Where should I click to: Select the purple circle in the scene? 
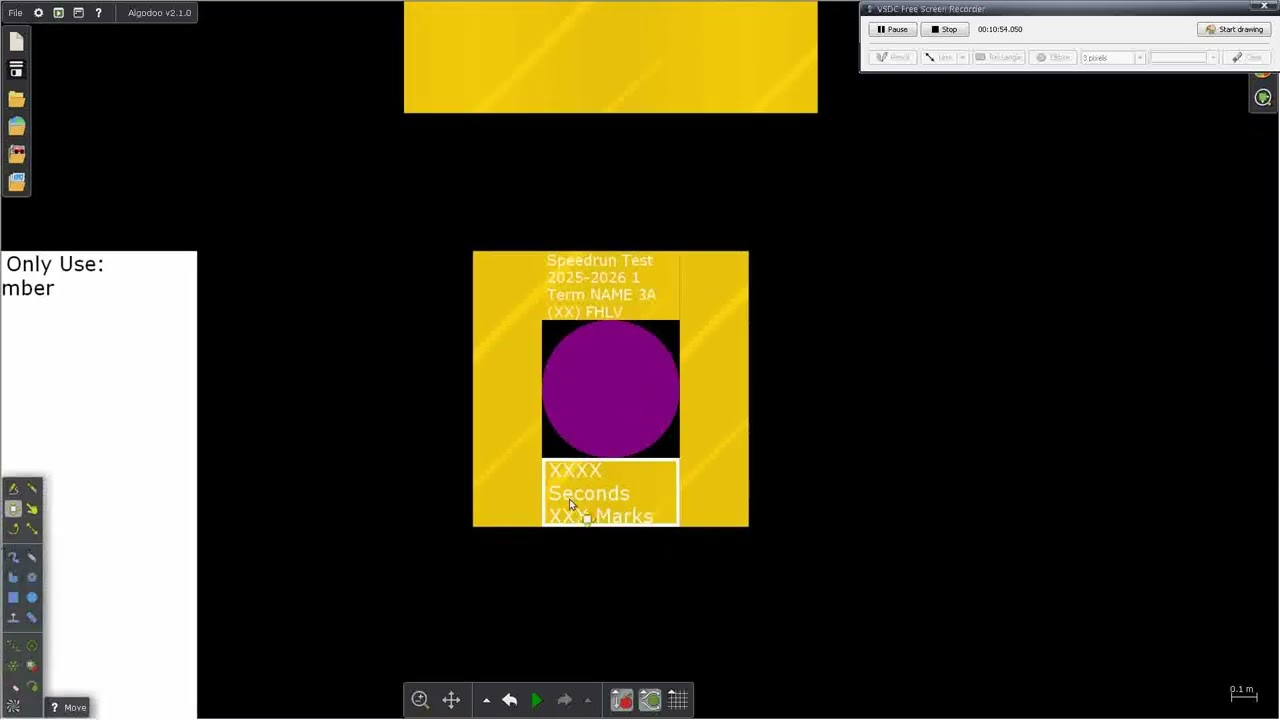point(610,389)
